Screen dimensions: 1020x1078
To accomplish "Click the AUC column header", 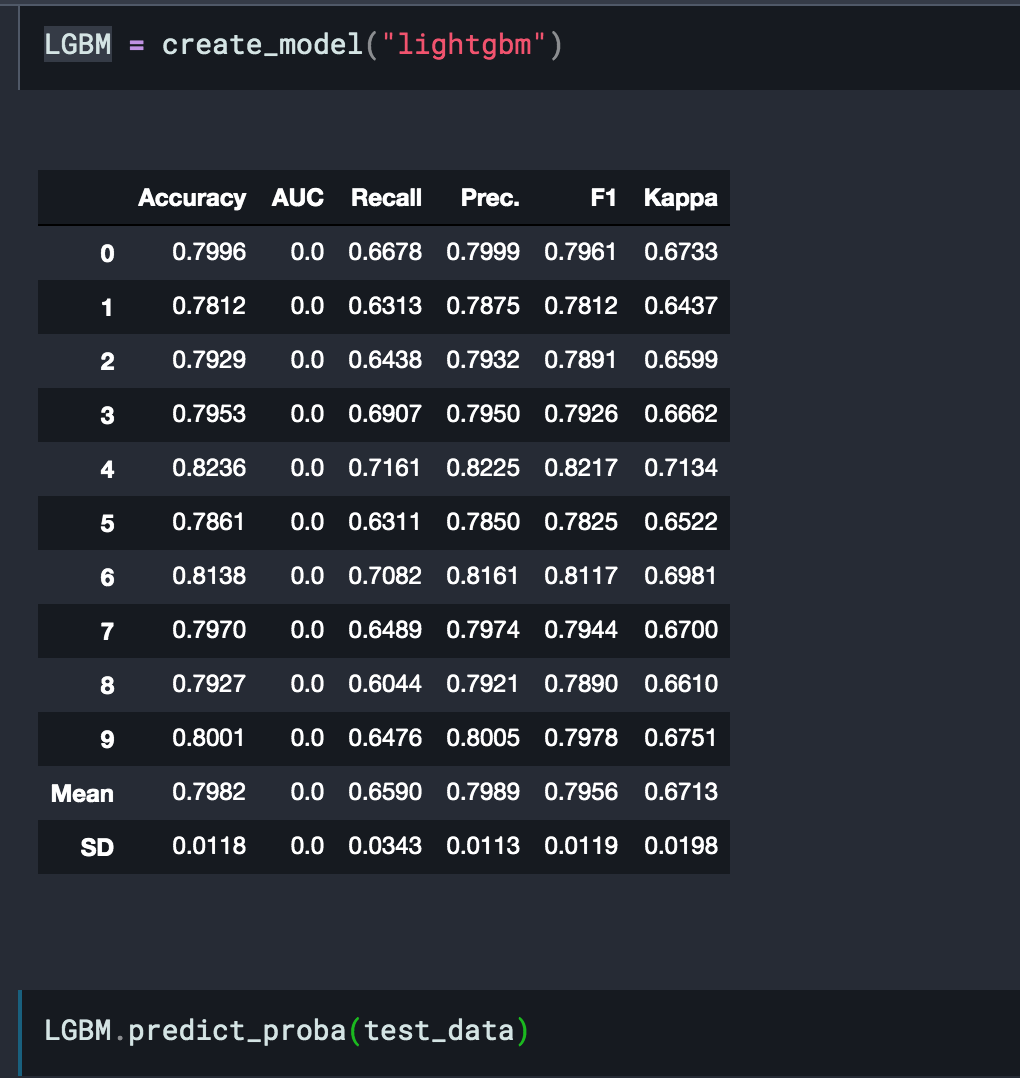I will point(297,197).
